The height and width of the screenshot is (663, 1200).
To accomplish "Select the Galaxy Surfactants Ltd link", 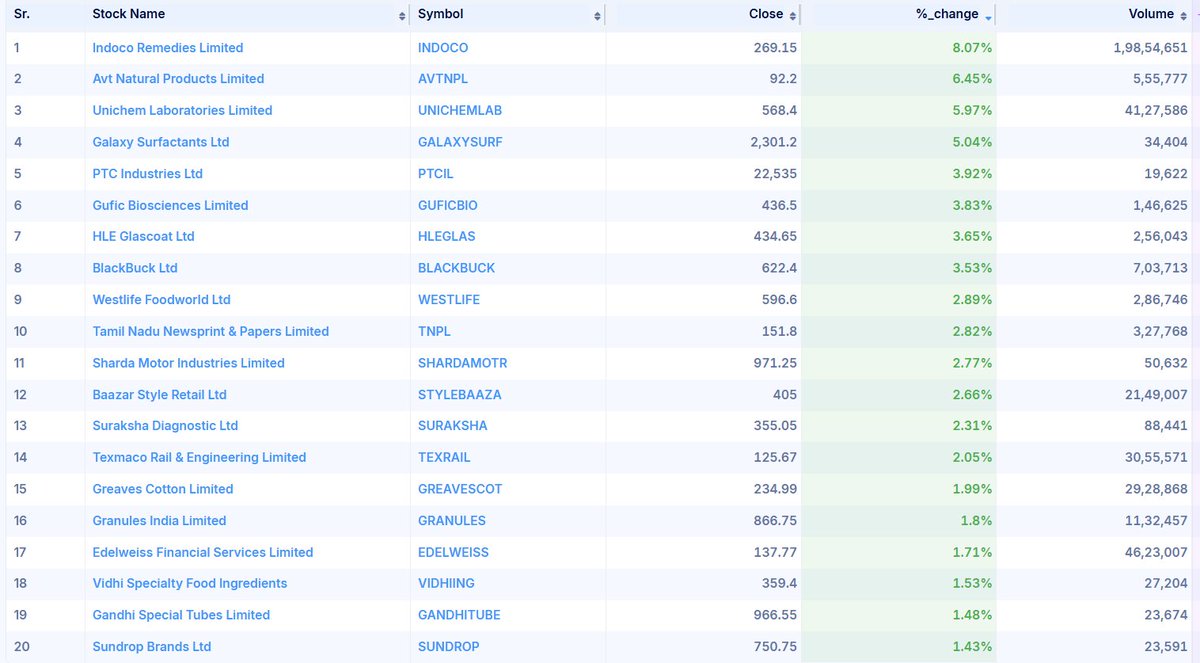I will [161, 142].
